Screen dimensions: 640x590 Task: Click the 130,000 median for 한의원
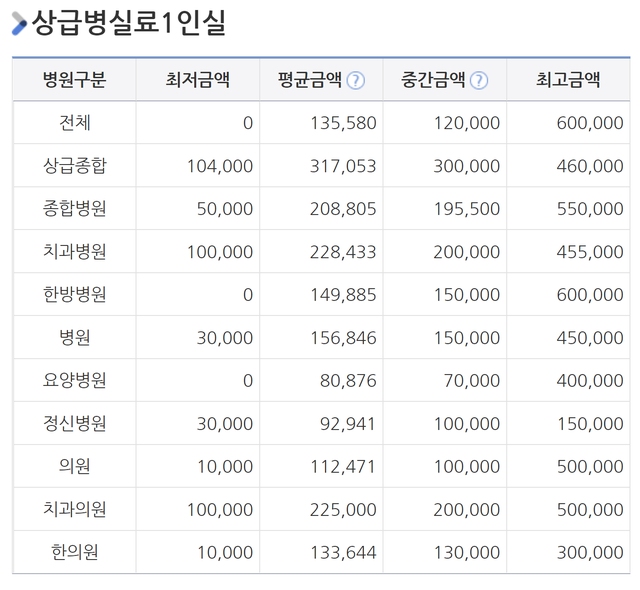click(x=467, y=553)
